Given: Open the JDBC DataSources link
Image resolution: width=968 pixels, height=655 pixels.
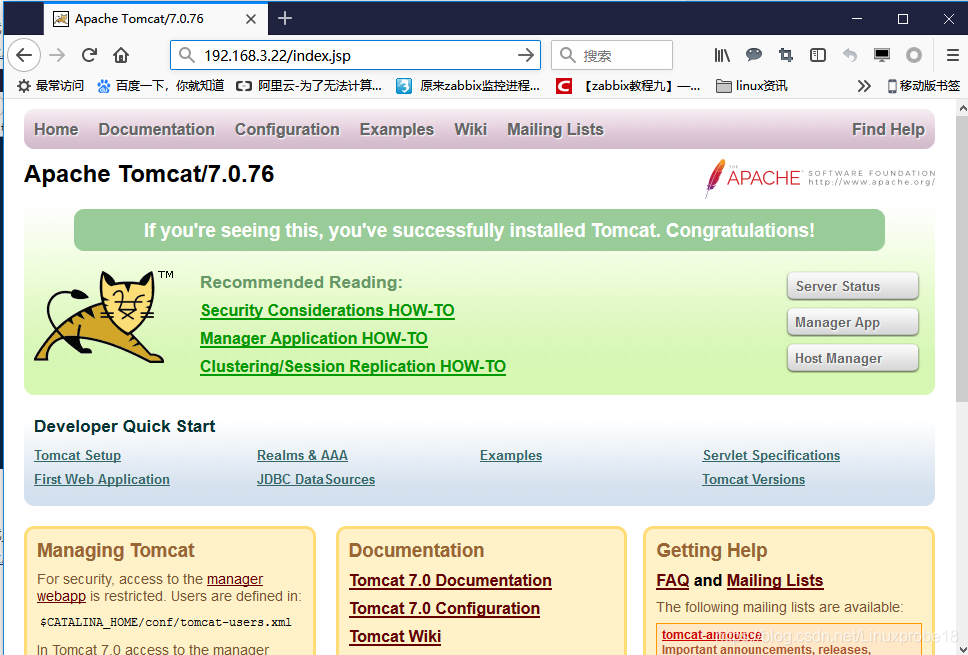Looking at the screenshot, I should tap(316, 480).
